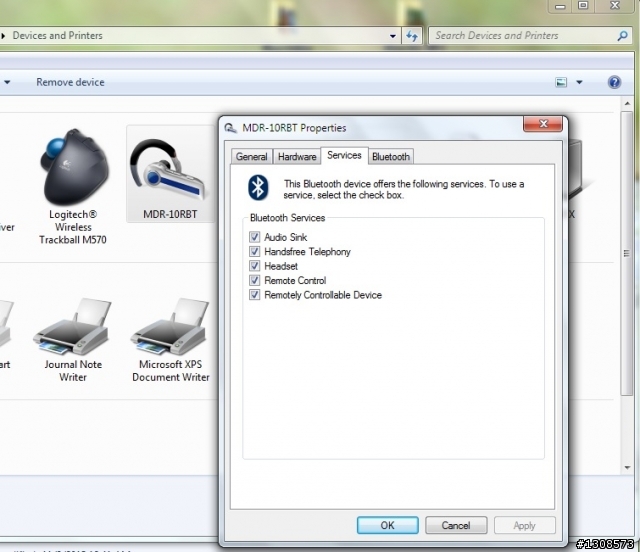Viewport: 640px width, 552px height.
Task: Toggle the Headset service checkbox
Action: tap(254, 266)
